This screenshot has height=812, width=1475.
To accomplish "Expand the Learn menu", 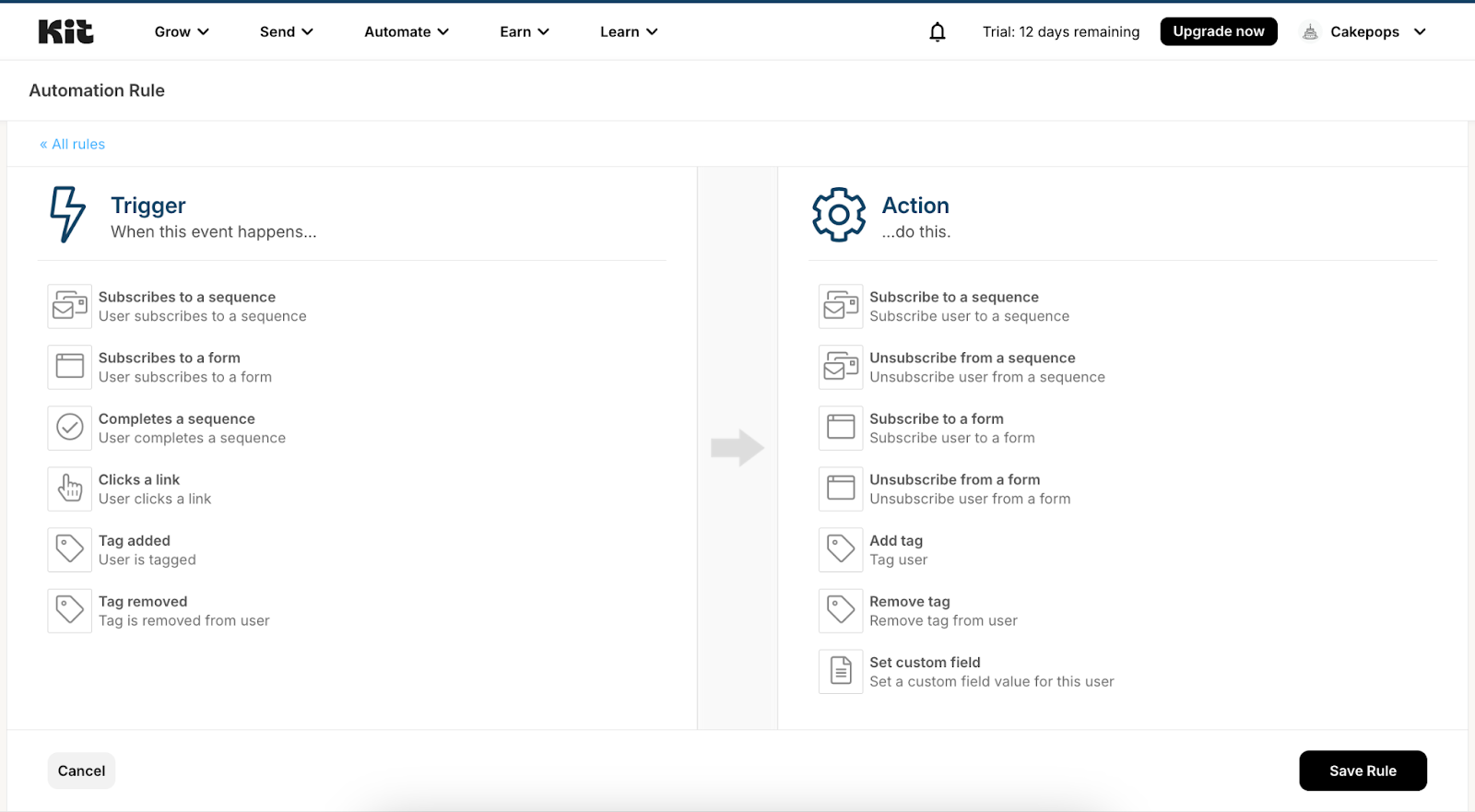I will pos(629,32).
